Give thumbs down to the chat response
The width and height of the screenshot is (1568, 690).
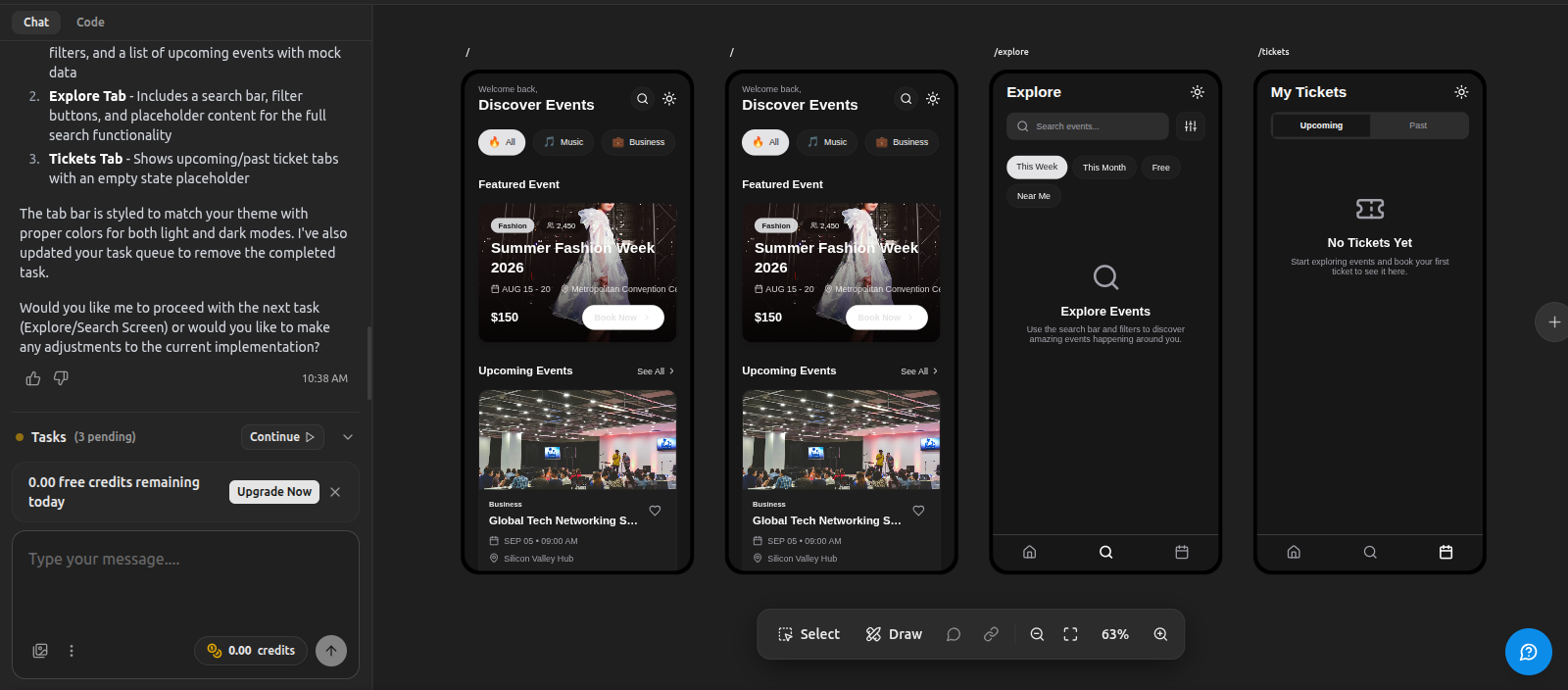tap(61, 378)
